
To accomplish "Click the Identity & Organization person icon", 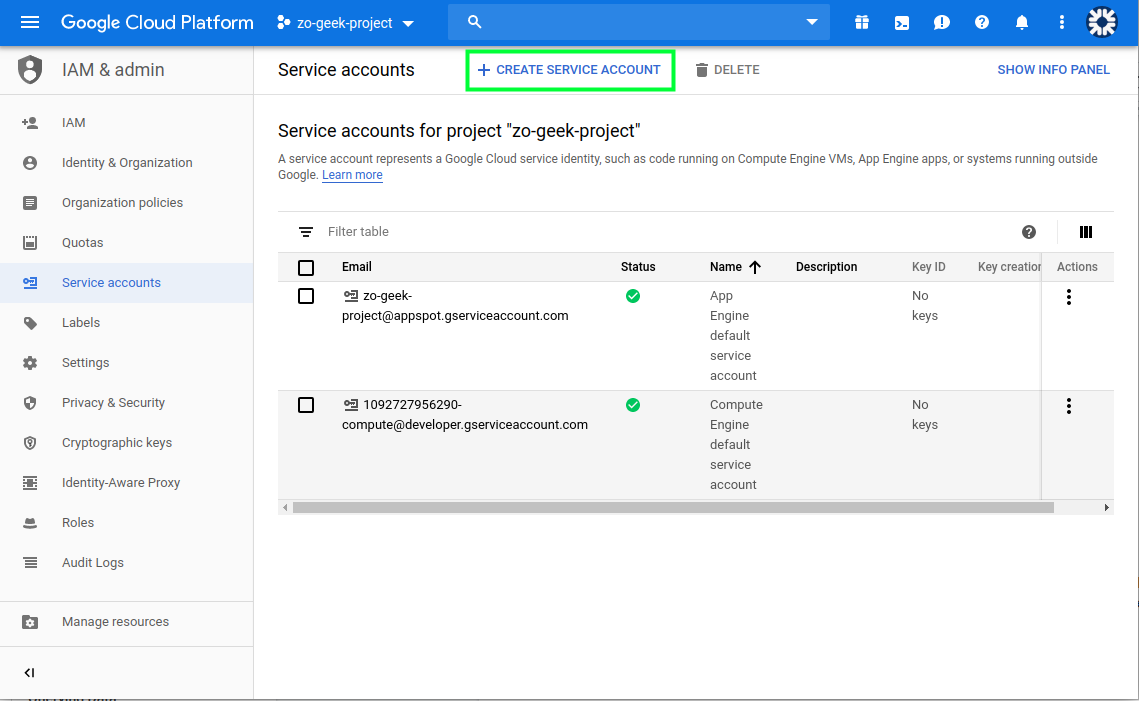I will click(x=30, y=163).
